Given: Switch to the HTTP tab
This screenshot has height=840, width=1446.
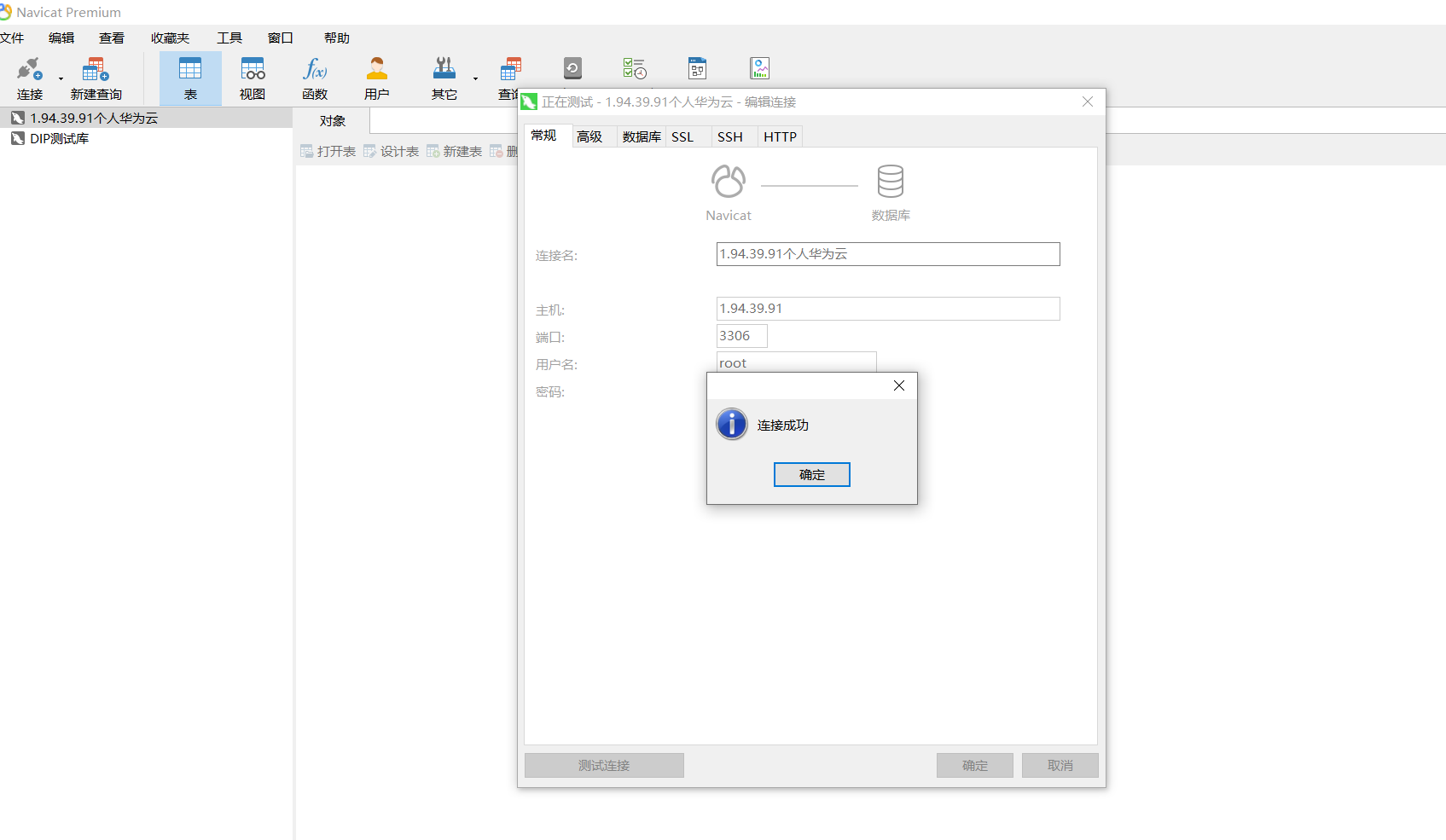Looking at the screenshot, I should 781,136.
